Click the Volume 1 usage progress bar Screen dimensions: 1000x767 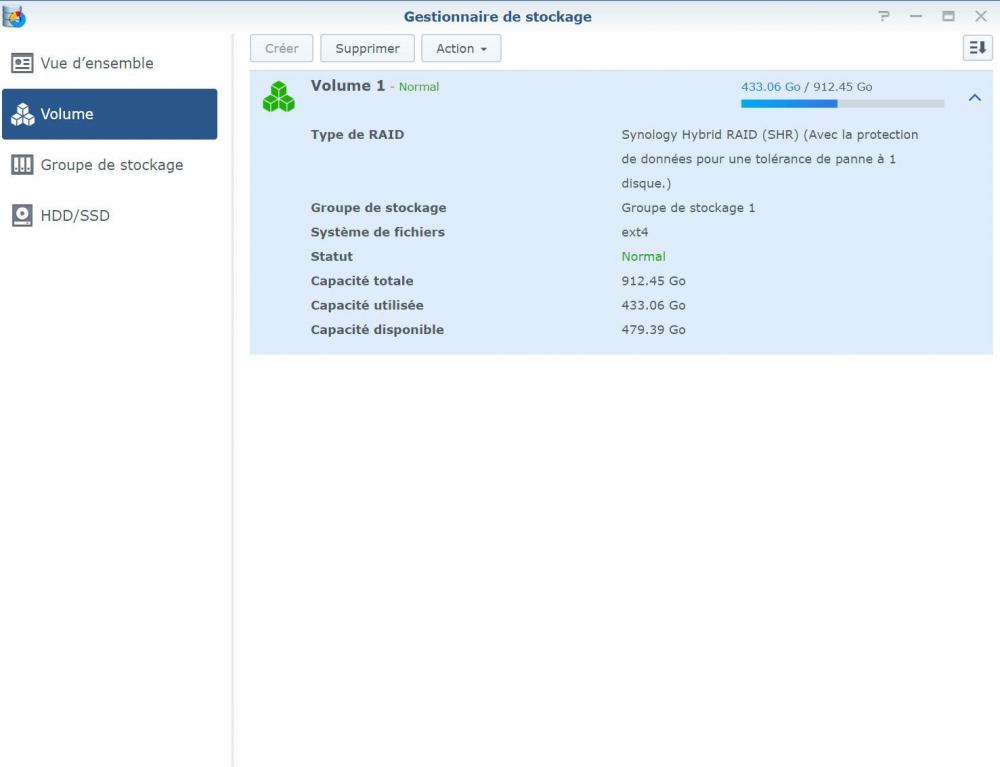[842, 103]
